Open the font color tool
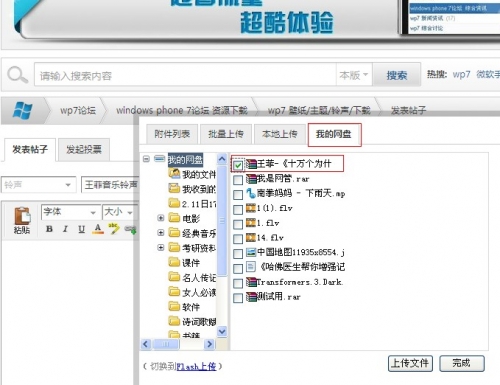The height and width of the screenshot is (385, 500). click(x=98, y=229)
